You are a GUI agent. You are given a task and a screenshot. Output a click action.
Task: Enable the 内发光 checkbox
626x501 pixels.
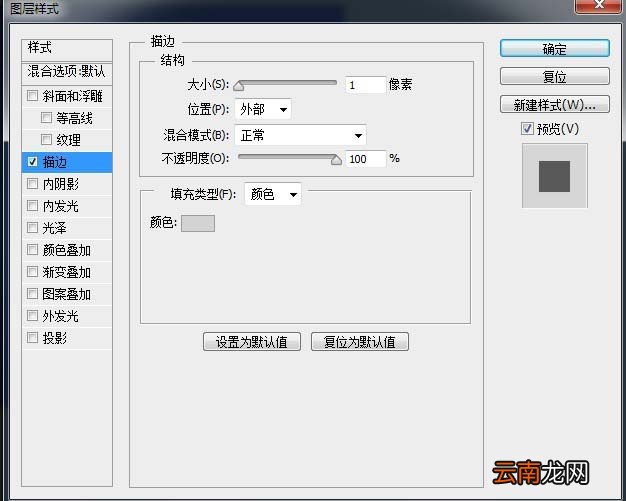point(32,206)
